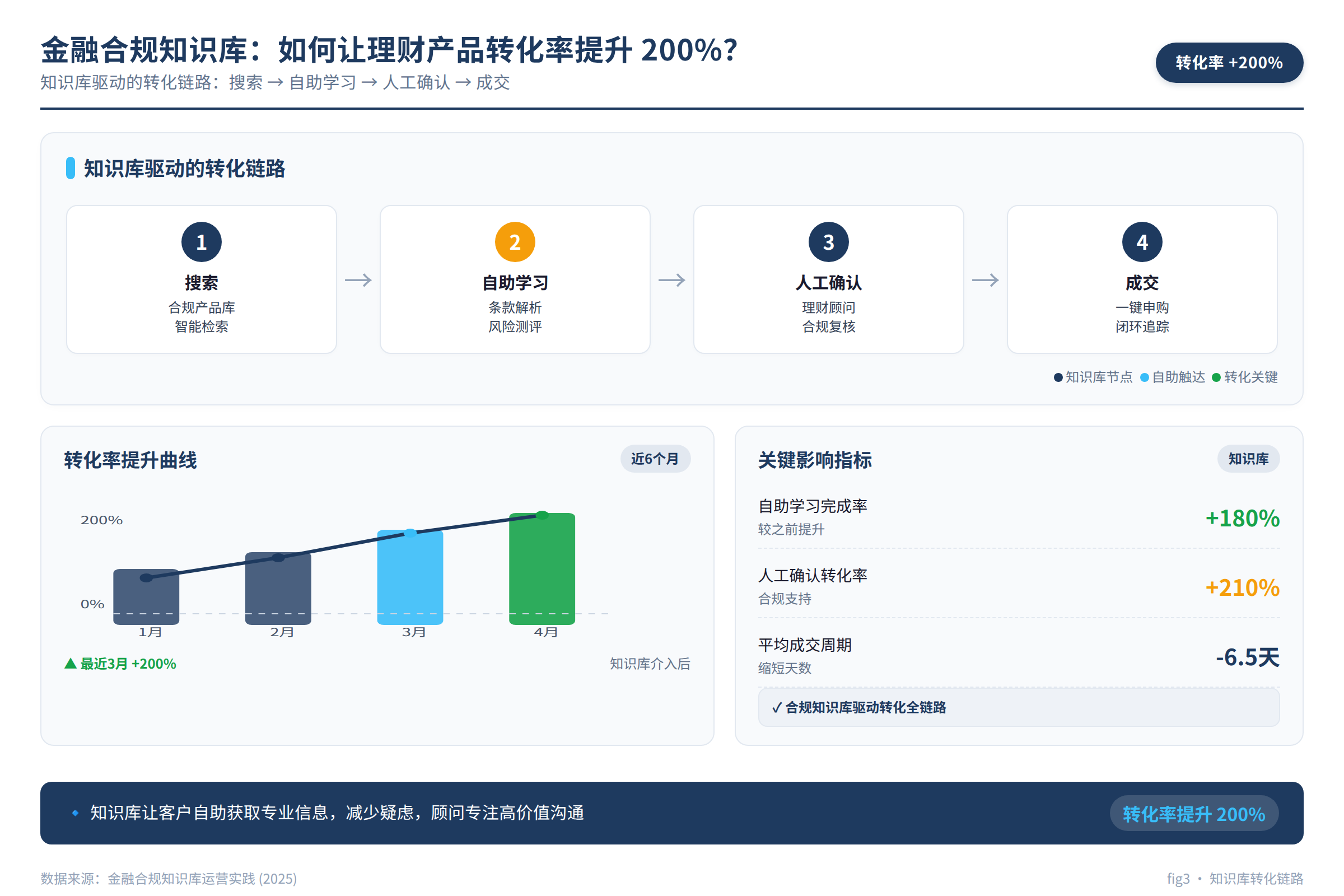The image size is (1344, 896).
Task: Select the green 4月 bar in the chart
Action: pyautogui.click(x=542, y=569)
